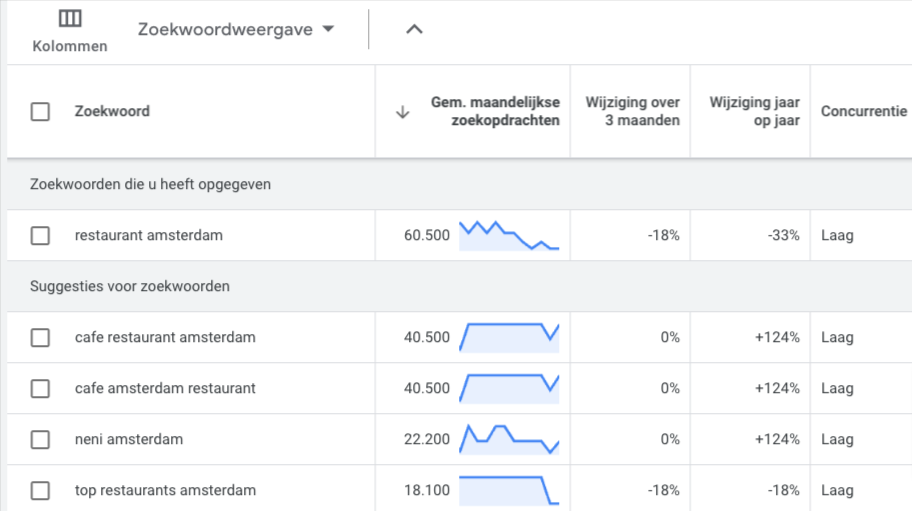Click Wijziging jaar op jaar header
The width and height of the screenshot is (912, 511).
pos(754,112)
